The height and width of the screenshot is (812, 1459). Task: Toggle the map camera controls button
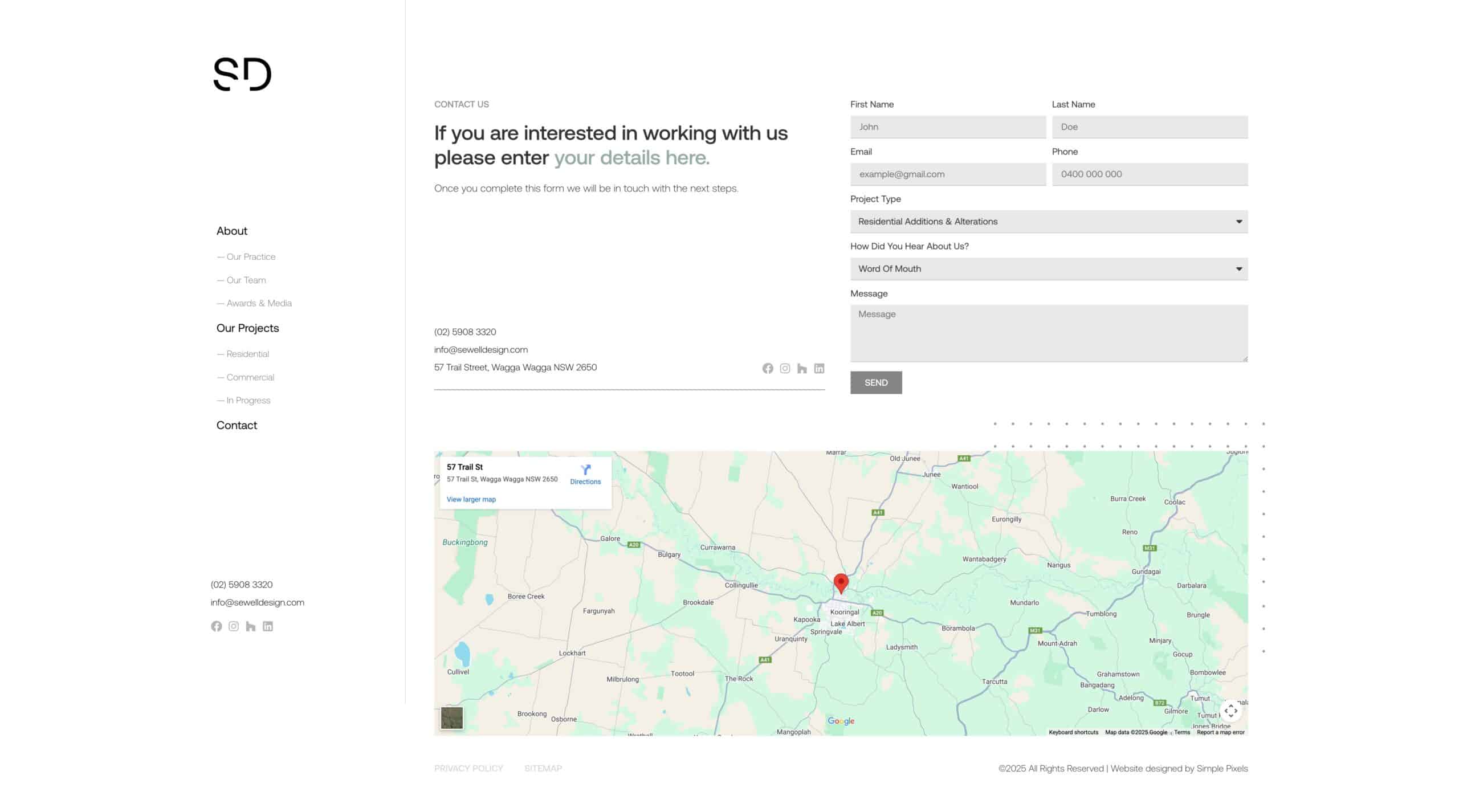tap(1230, 711)
